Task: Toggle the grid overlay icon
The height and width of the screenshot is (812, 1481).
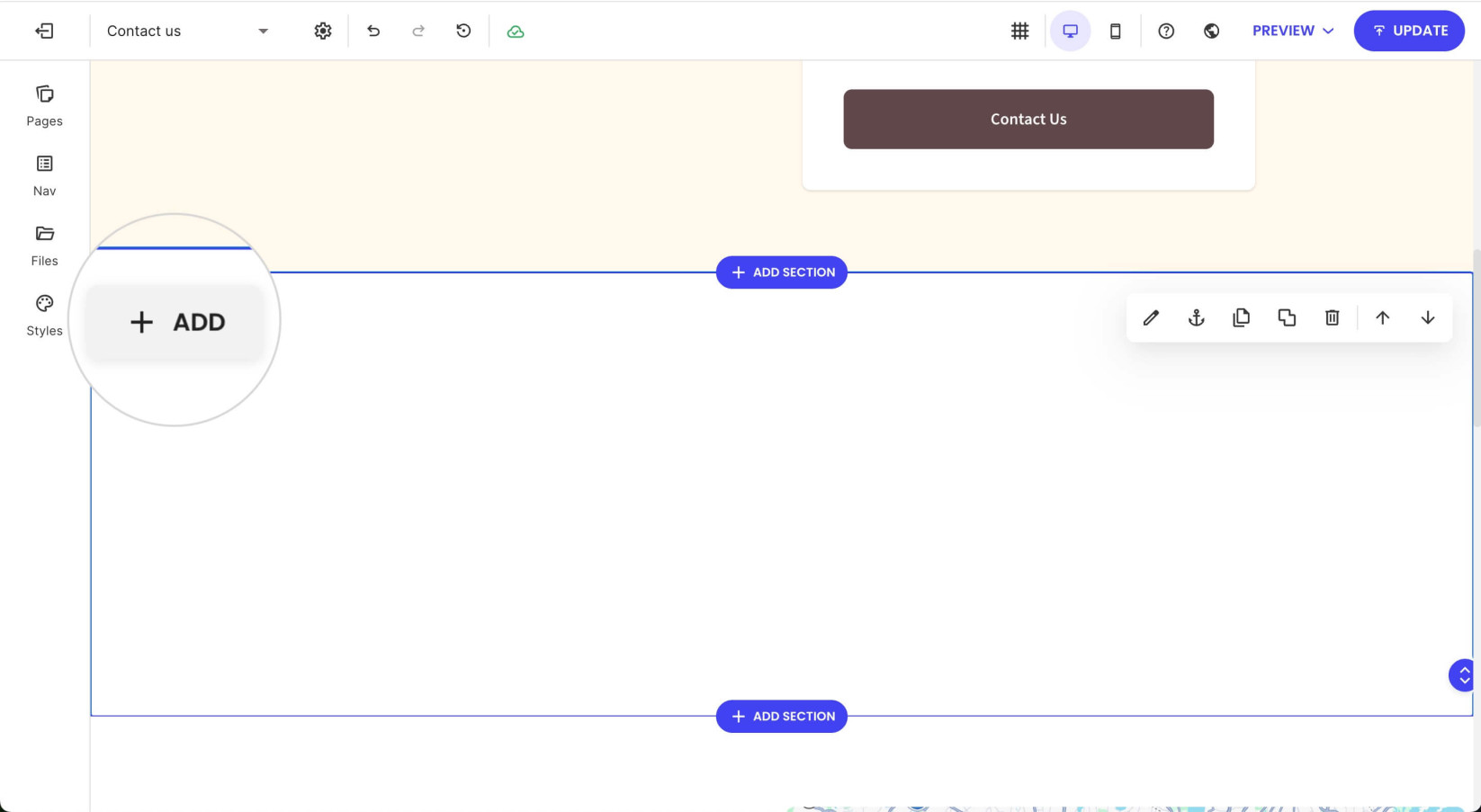Action: coord(1019,31)
